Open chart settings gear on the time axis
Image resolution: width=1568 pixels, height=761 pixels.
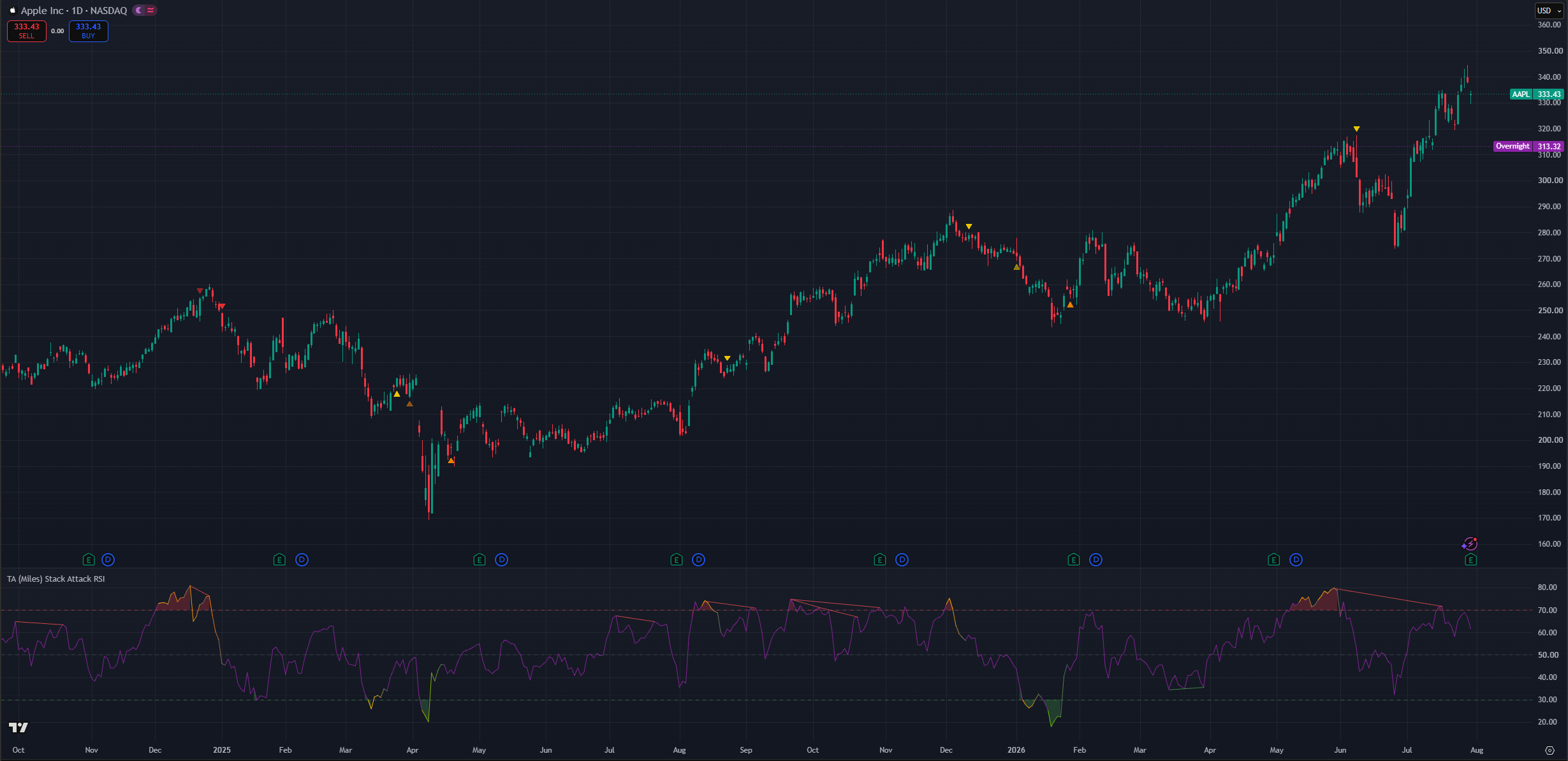pyautogui.click(x=1550, y=750)
